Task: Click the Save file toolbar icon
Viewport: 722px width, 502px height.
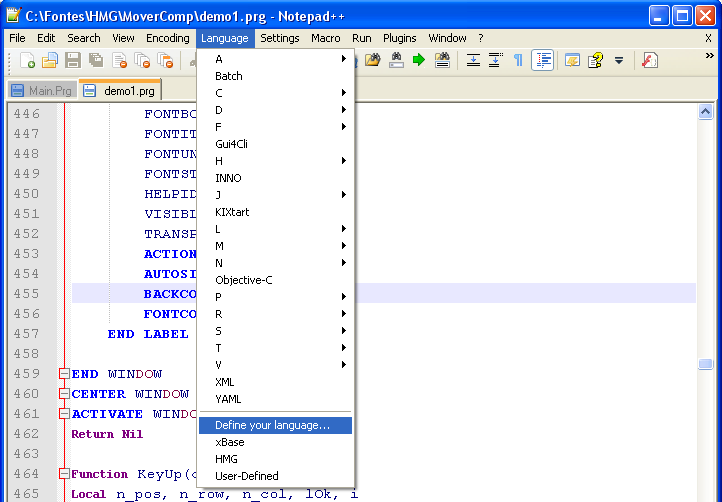Action: (73, 61)
